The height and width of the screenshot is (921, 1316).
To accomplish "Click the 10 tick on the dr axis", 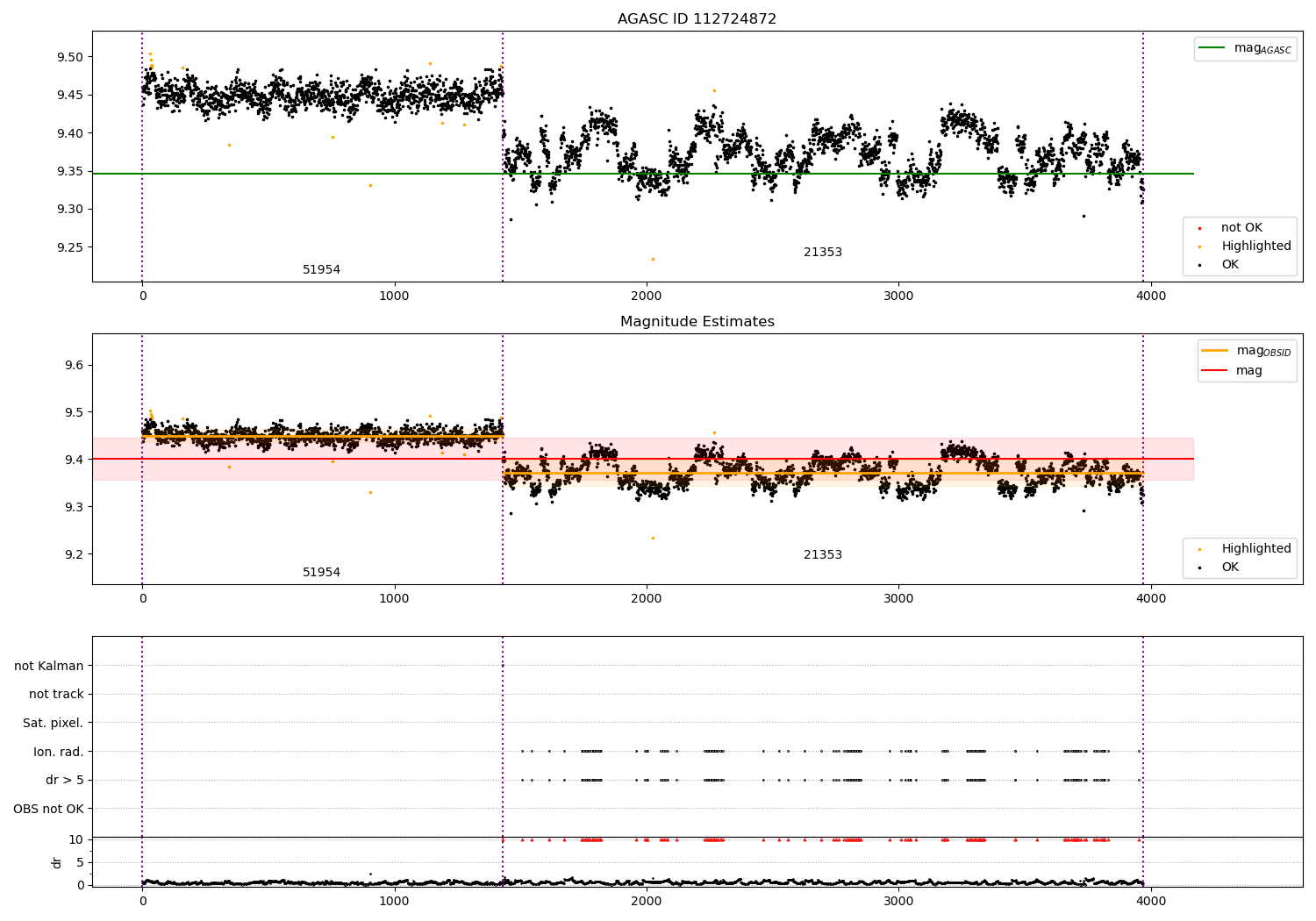I will (x=76, y=840).
